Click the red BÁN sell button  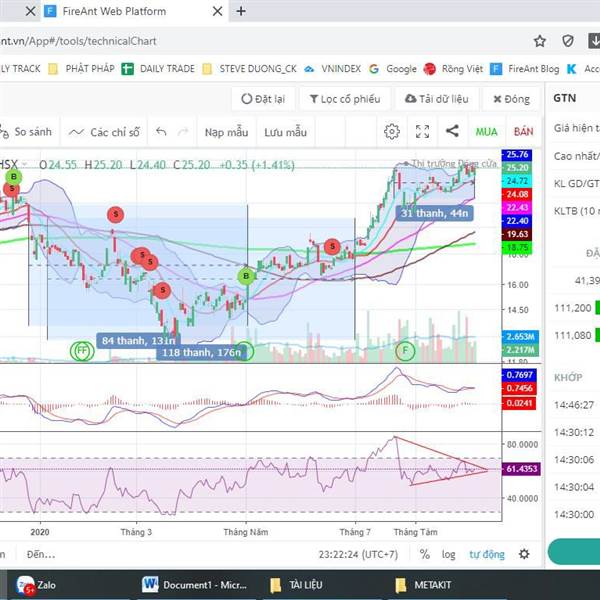pyautogui.click(x=523, y=132)
